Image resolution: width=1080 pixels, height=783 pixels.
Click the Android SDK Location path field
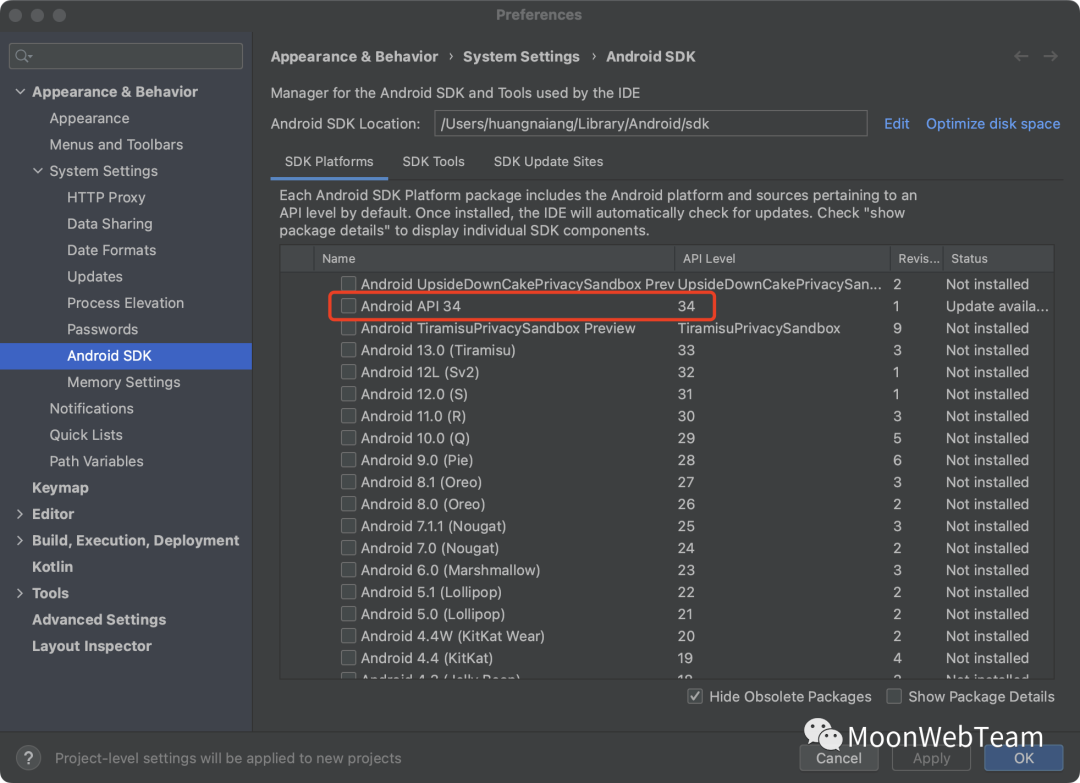click(x=650, y=123)
